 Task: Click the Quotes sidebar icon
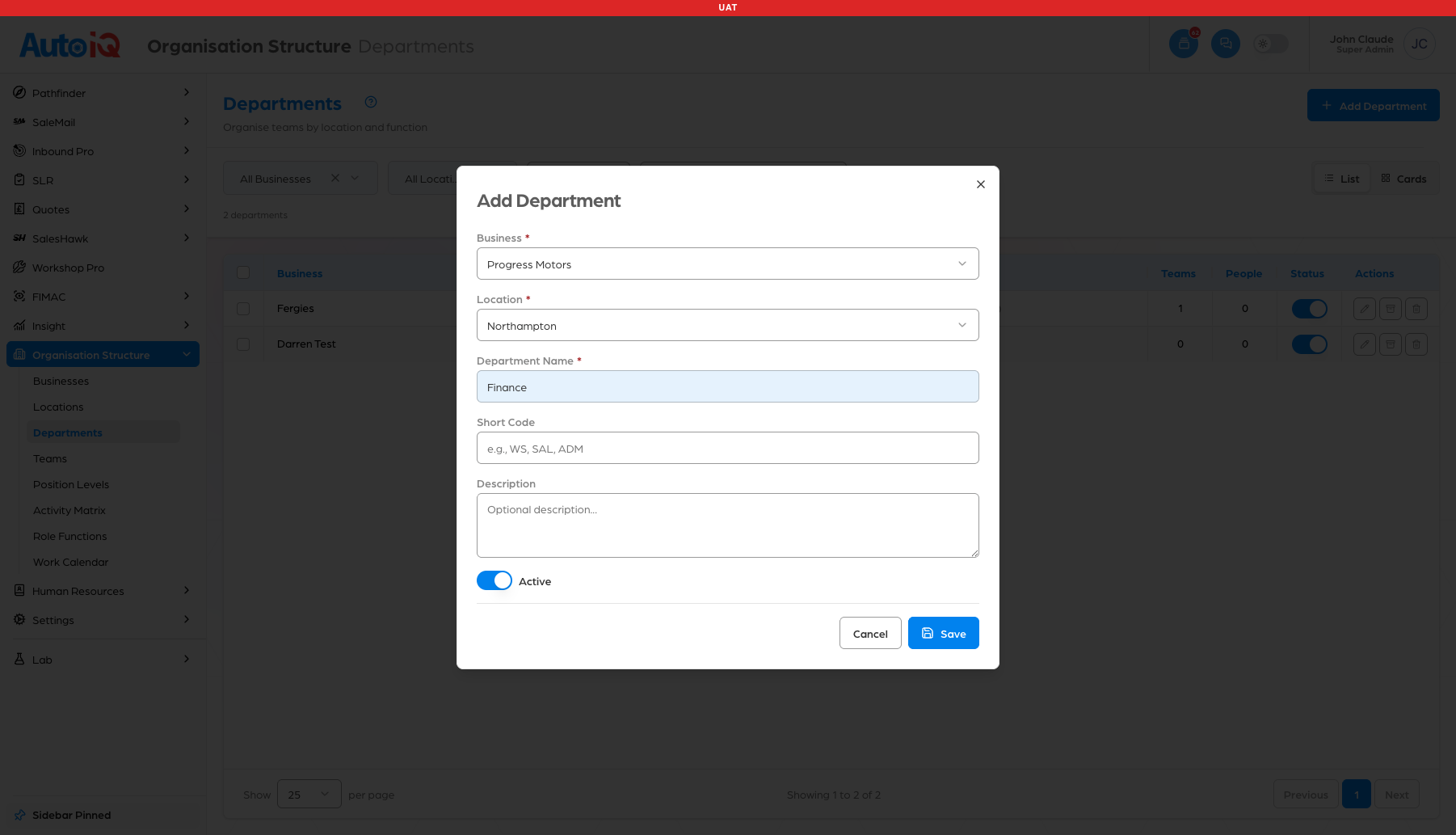(19, 209)
